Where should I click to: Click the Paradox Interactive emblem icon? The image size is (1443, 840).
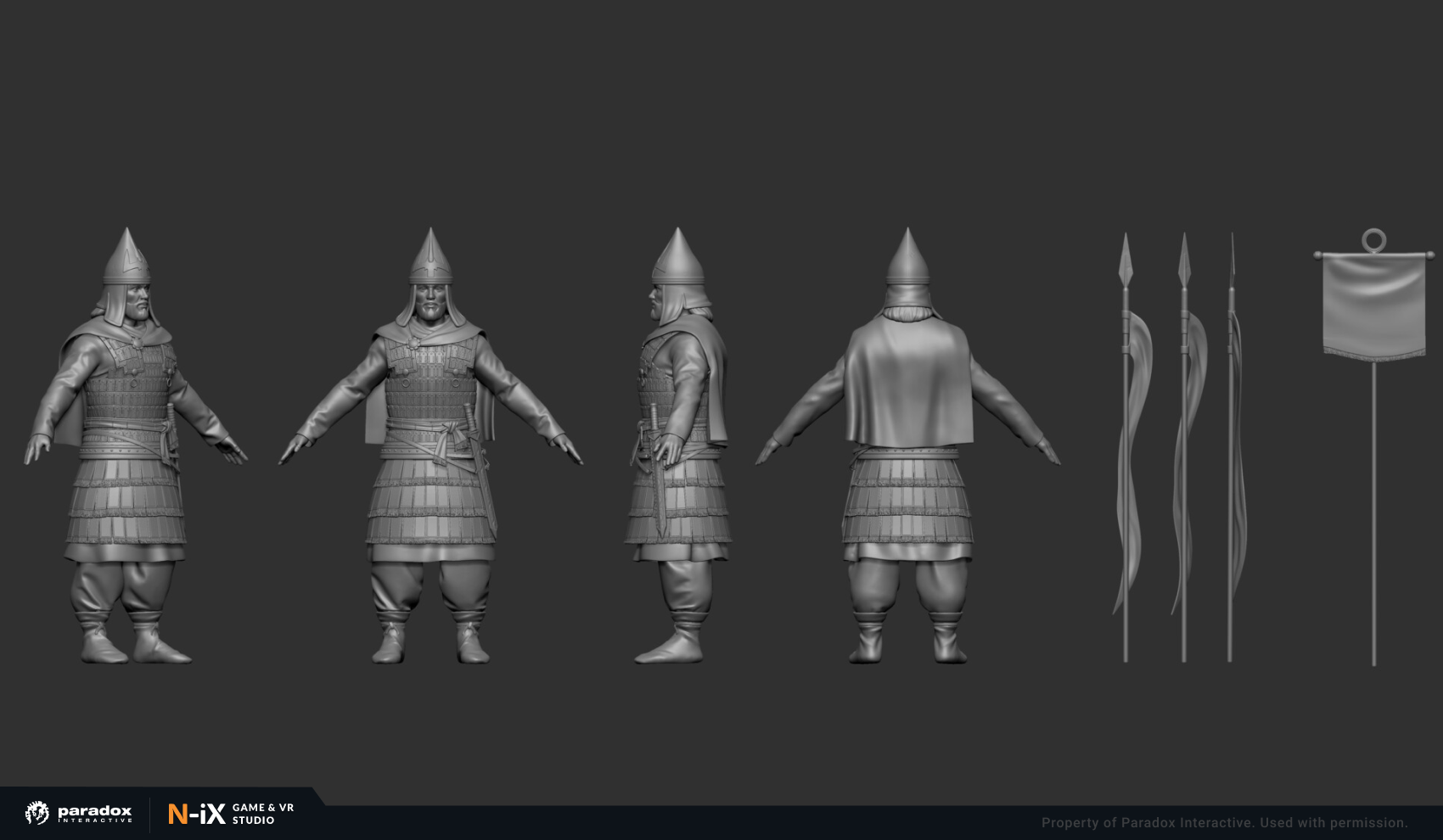coord(36,813)
